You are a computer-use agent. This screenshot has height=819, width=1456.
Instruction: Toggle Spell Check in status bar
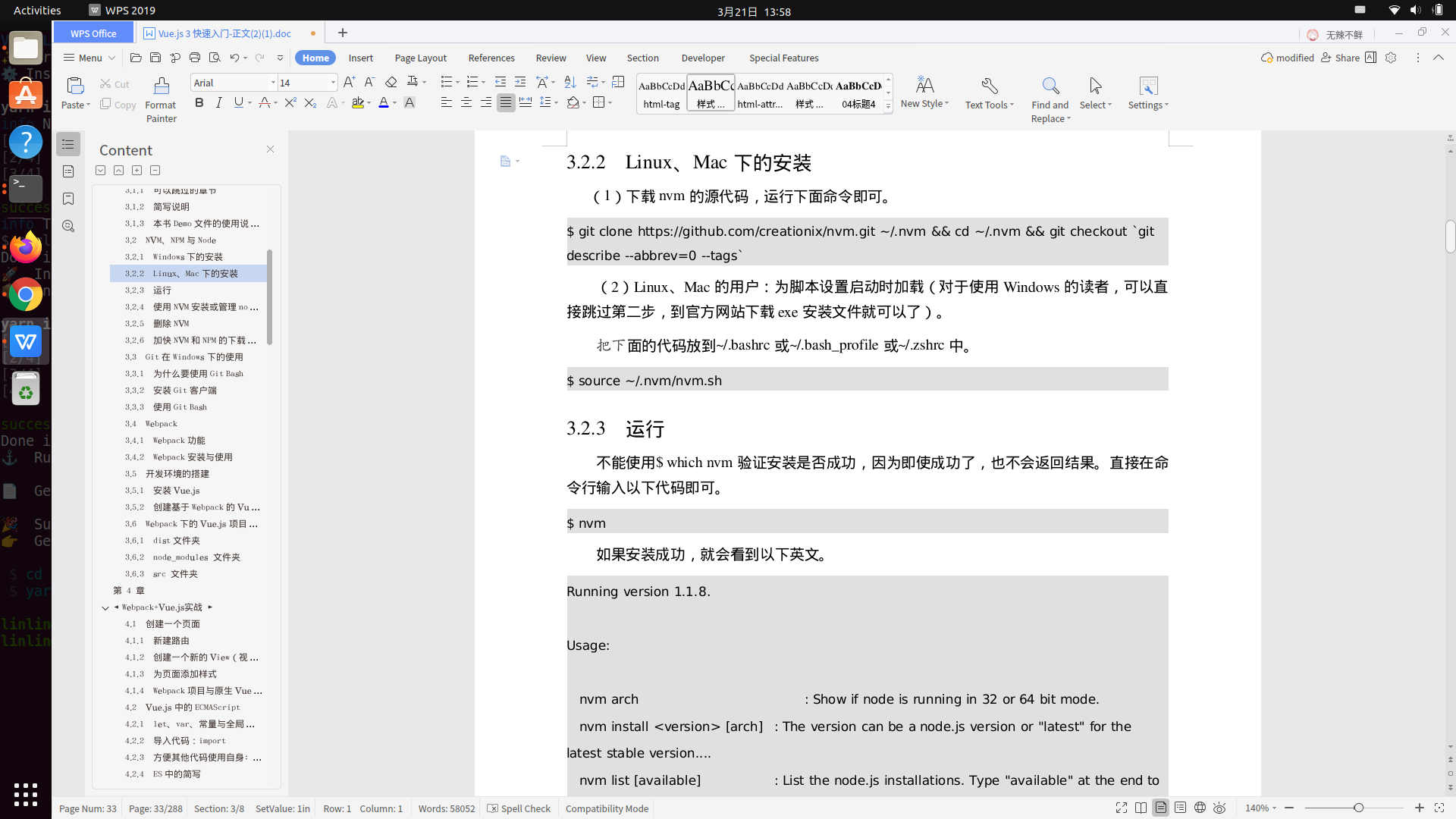[x=519, y=808]
